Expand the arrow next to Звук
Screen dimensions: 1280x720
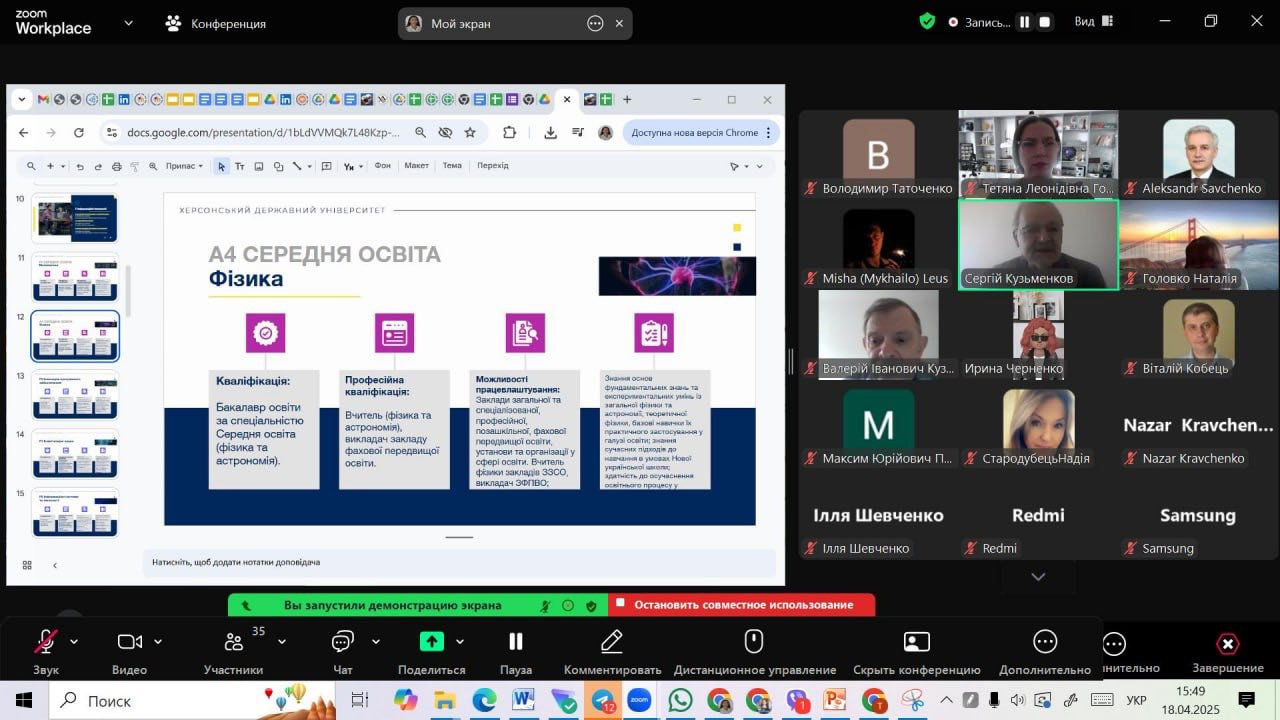(x=74, y=642)
